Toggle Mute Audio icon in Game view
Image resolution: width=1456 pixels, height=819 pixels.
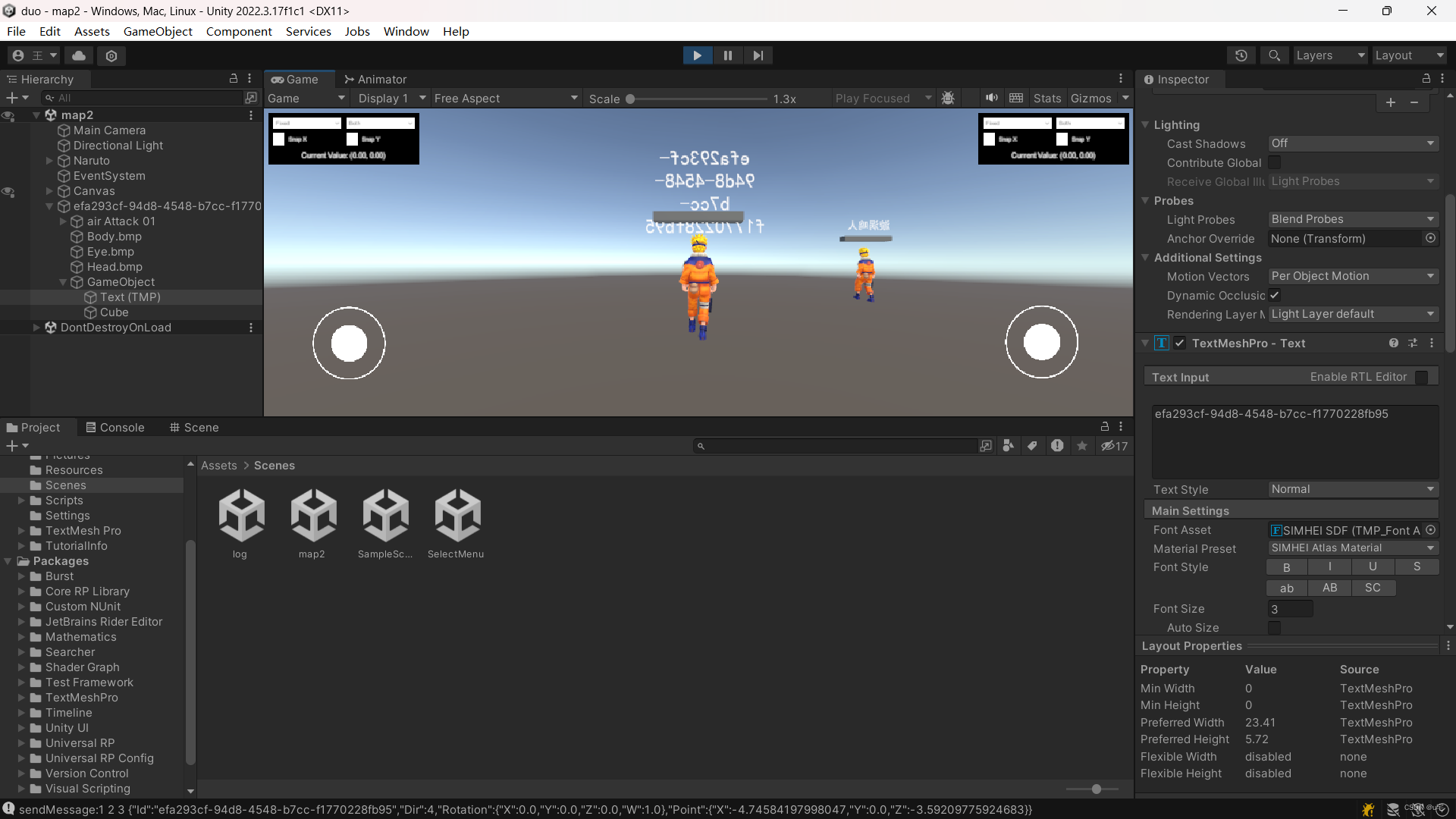991,98
